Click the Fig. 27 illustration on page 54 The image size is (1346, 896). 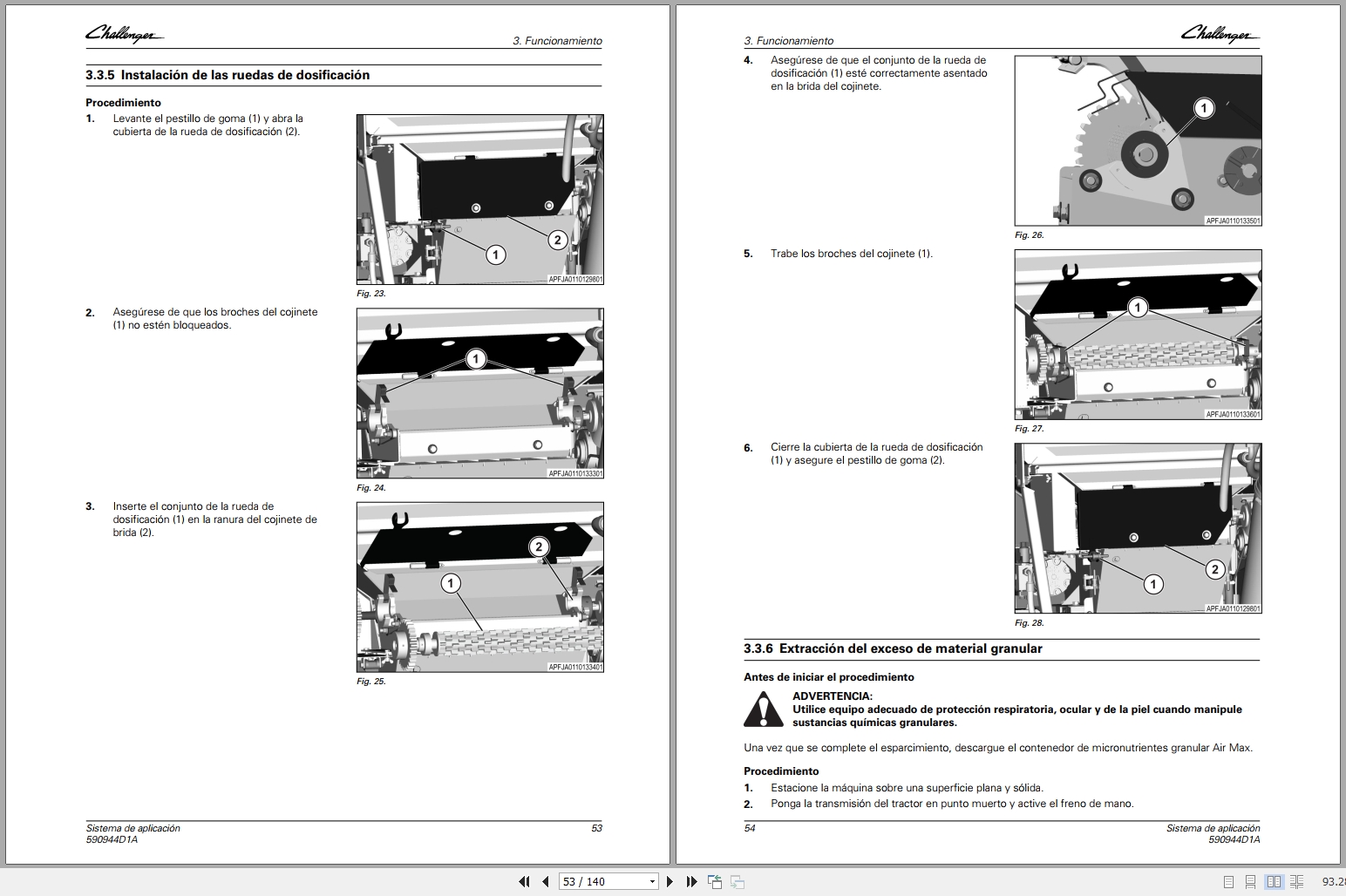pyautogui.click(x=1138, y=335)
